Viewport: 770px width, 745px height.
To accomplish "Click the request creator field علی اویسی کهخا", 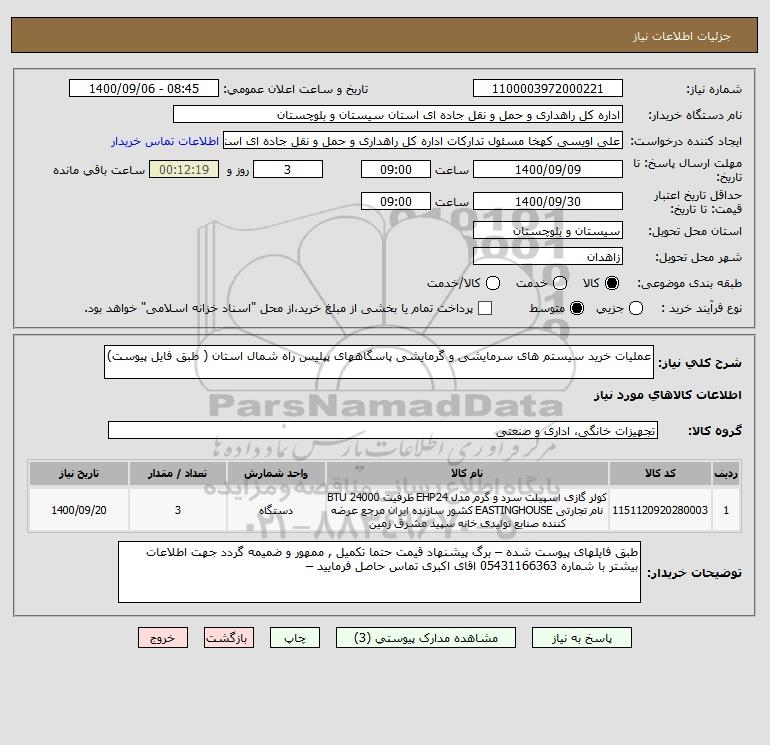I will [423, 141].
